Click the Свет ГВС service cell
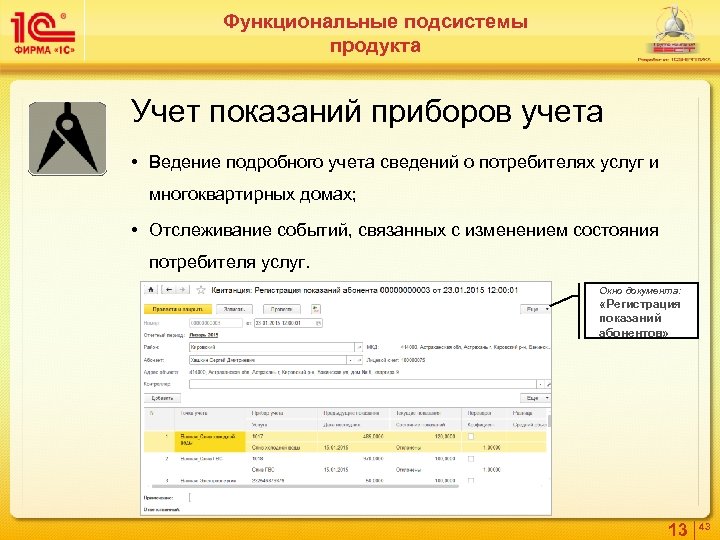This screenshot has width=720, height=540. [x=264, y=470]
